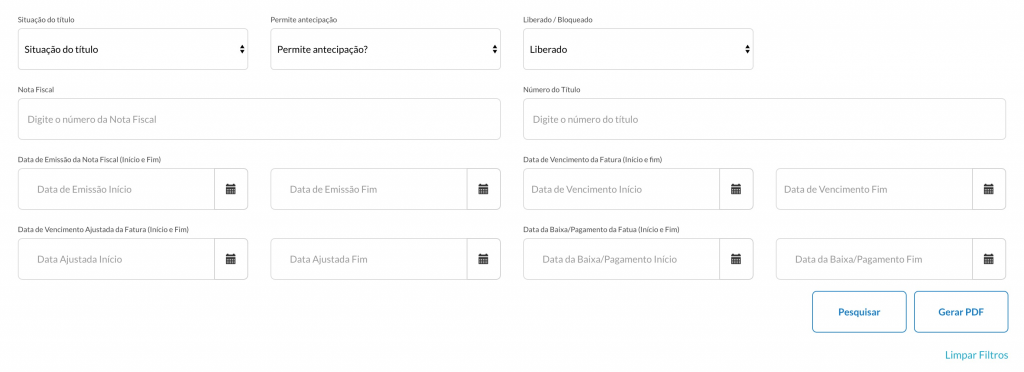
Task: Open calendar for Data de Emissão Início
Action: coord(231,189)
